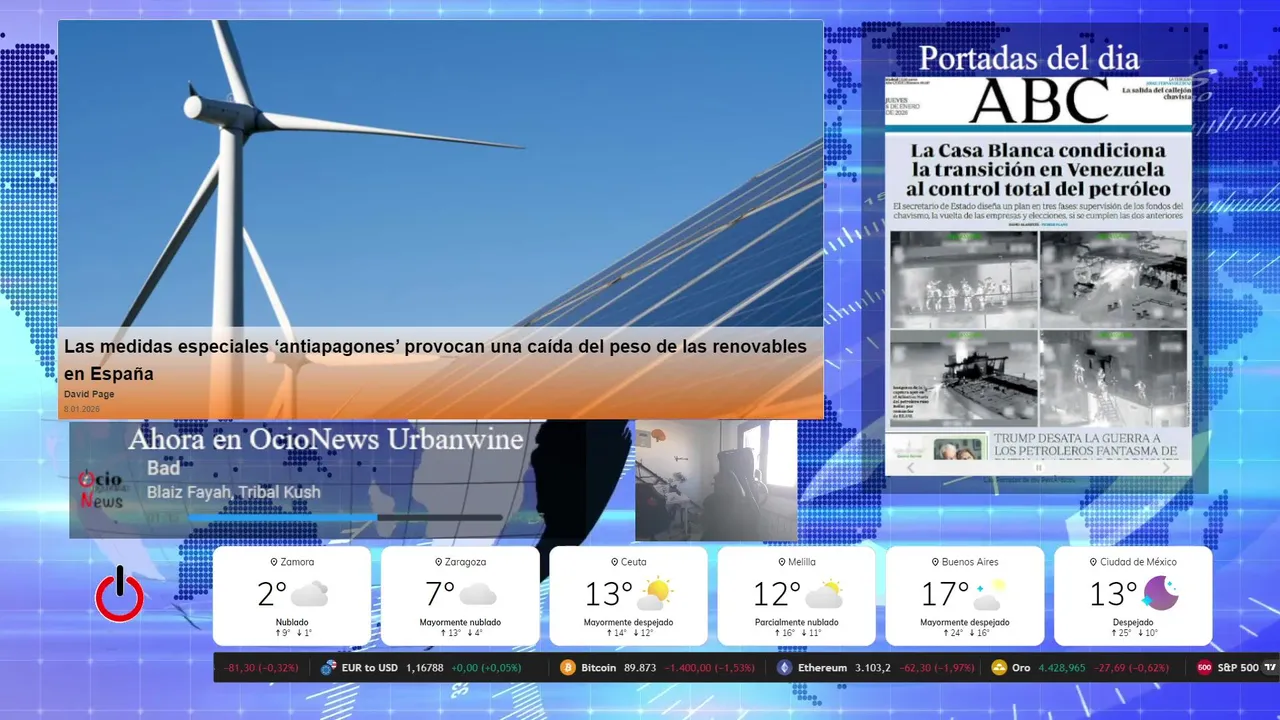Viewport: 1280px width, 720px height.
Task: Open the webcam video thumbnail
Action: tap(716, 480)
